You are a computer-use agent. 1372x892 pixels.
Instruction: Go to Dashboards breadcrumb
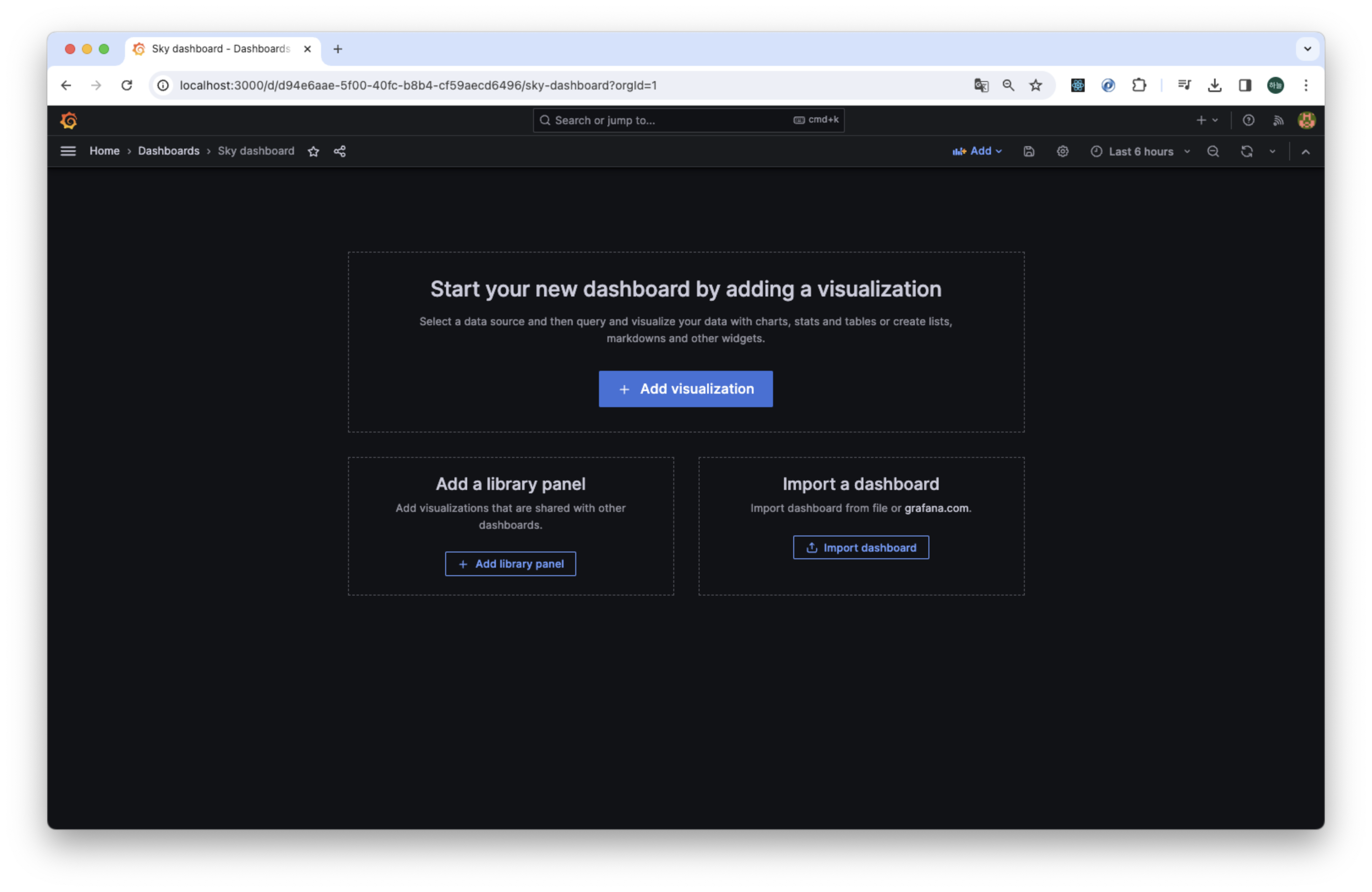coord(168,151)
